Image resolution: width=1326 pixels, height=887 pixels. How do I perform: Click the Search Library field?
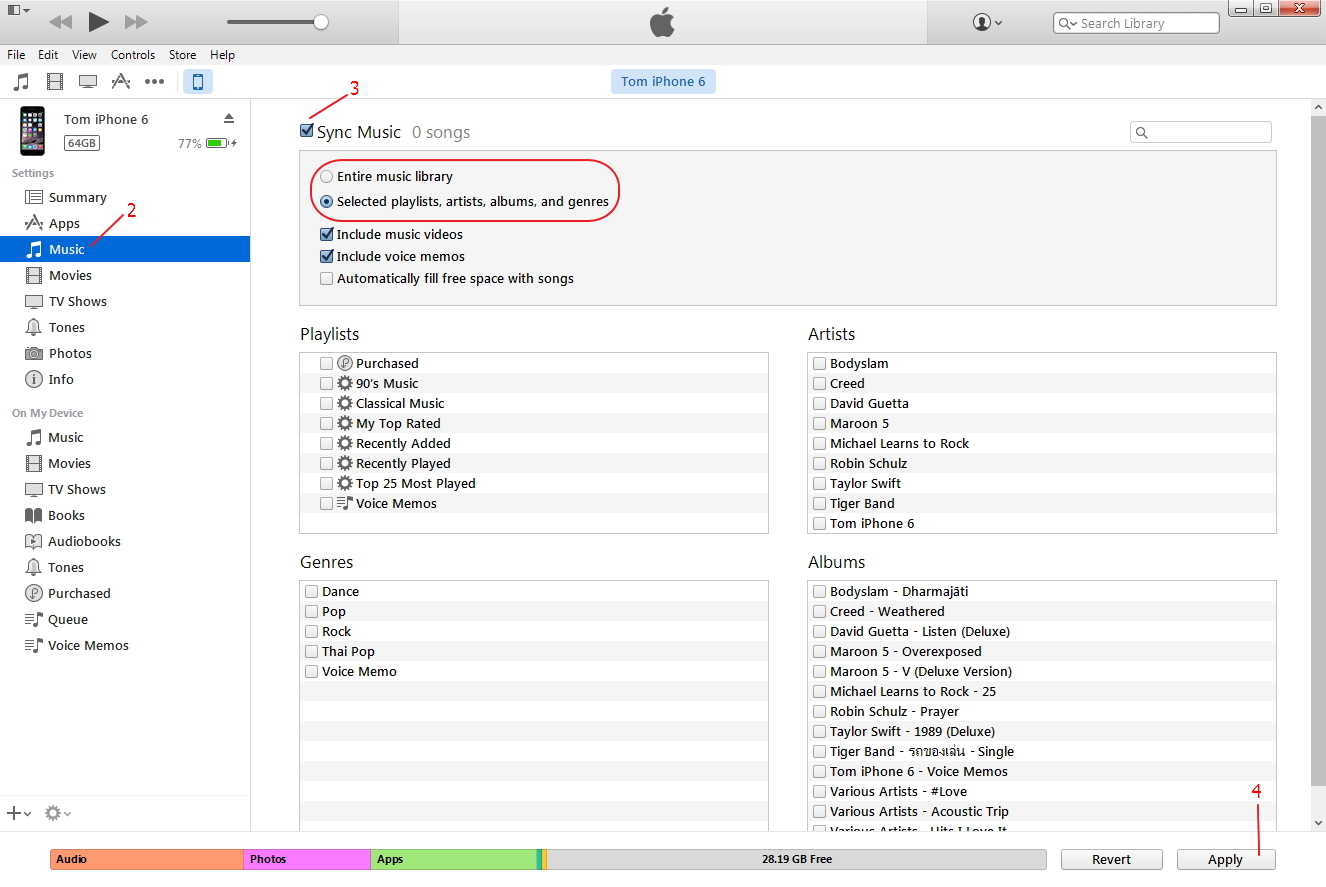coord(1136,23)
